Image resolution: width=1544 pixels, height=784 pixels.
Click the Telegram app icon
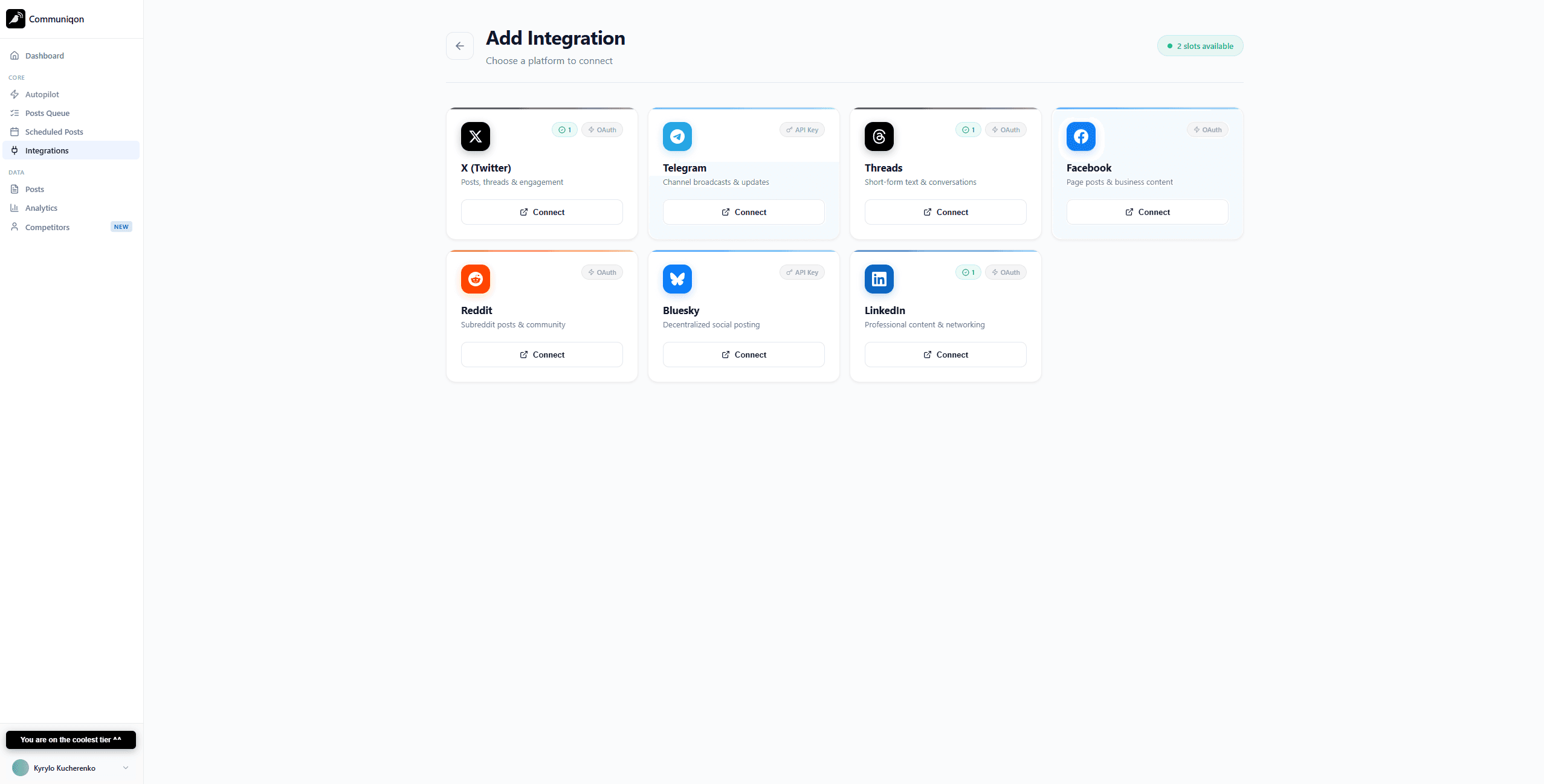pyautogui.click(x=677, y=137)
